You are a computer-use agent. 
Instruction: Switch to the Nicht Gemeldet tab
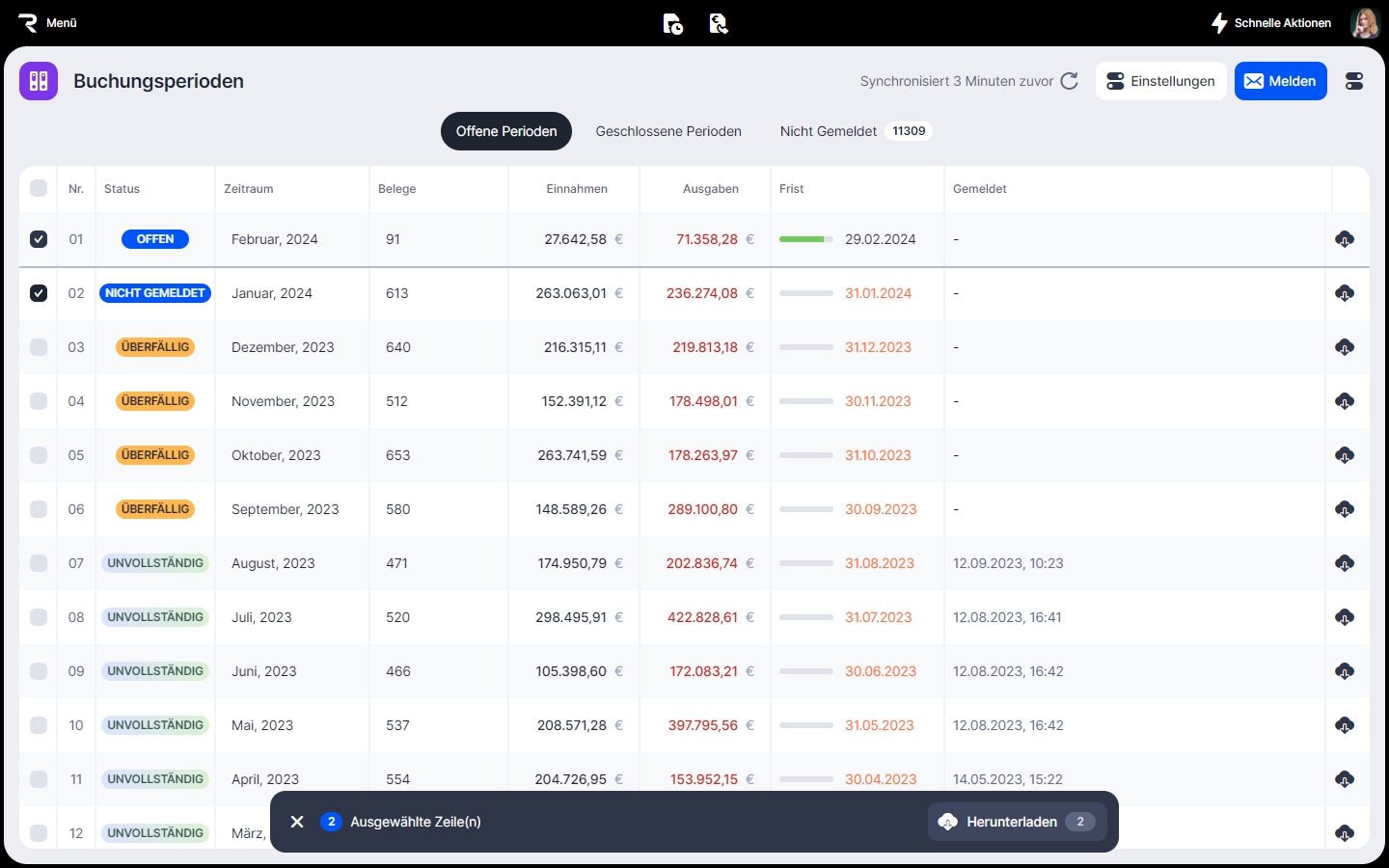[829, 131]
